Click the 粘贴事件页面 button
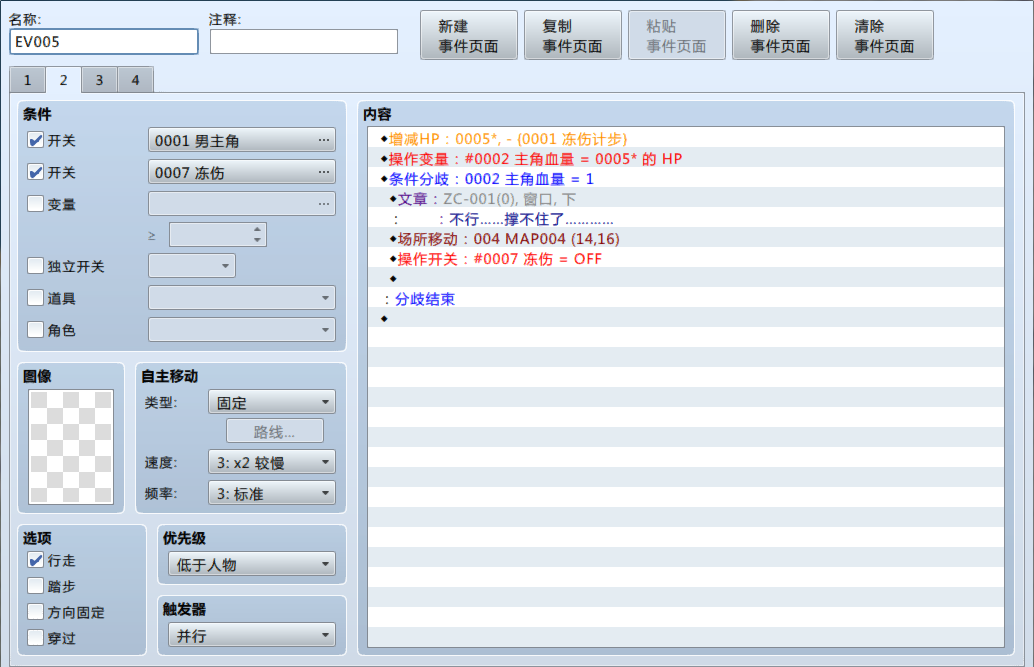 point(677,36)
